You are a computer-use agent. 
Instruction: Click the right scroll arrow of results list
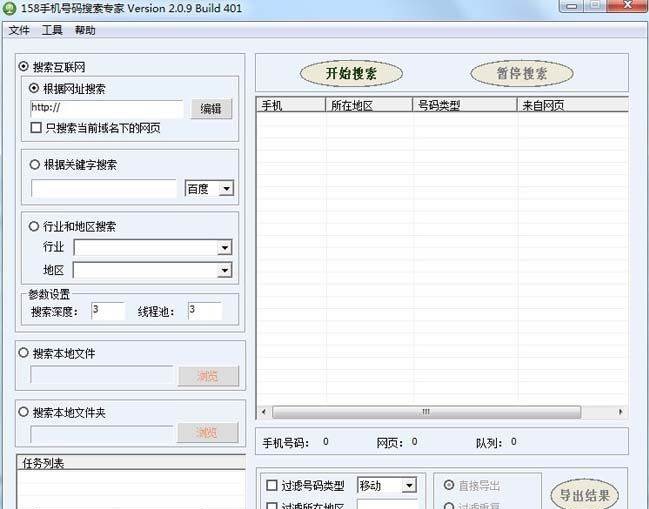pos(620,412)
